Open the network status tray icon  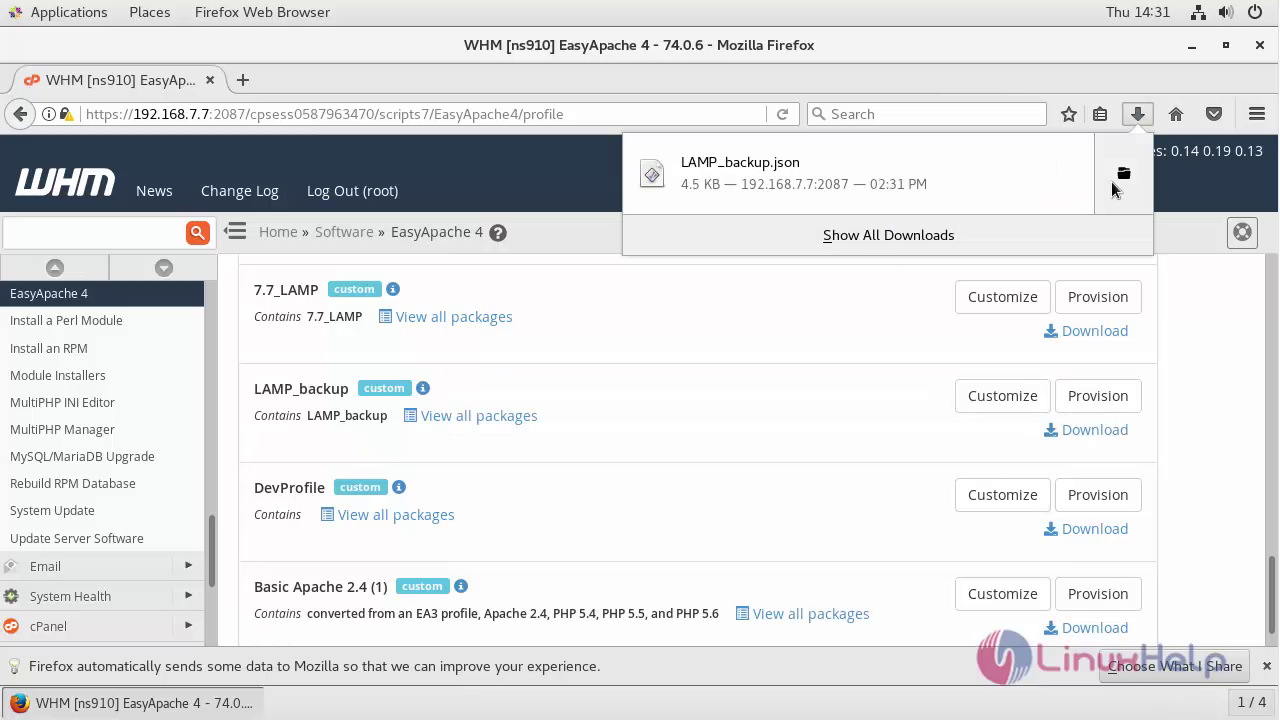1199,12
